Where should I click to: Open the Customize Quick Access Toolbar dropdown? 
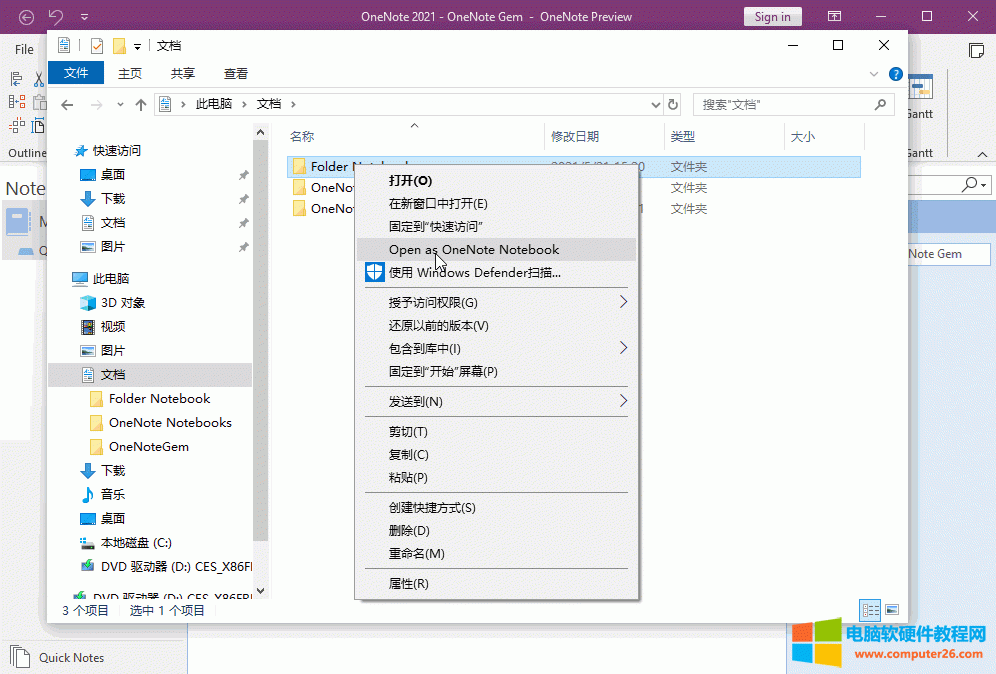pyautogui.click(x=137, y=45)
